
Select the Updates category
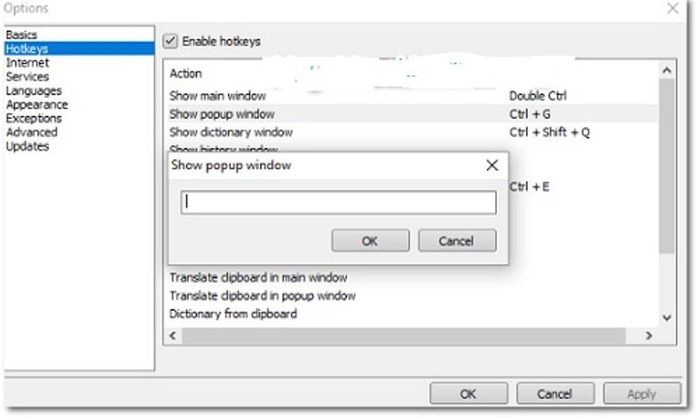click(27, 146)
